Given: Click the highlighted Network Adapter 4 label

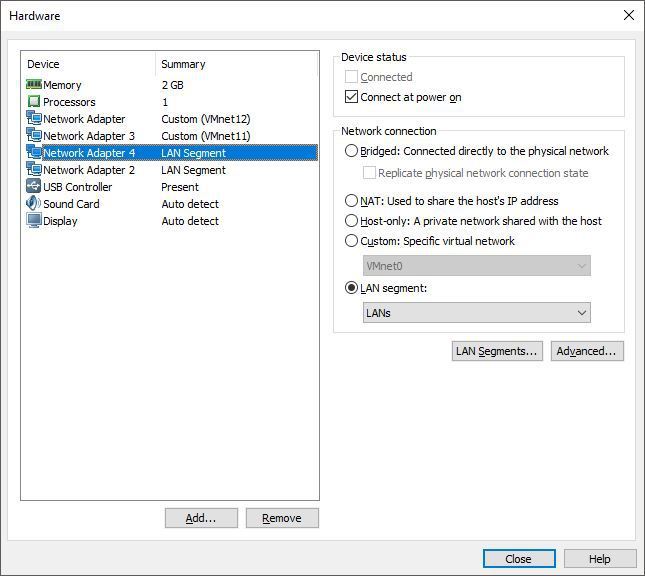Looking at the screenshot, I should 89,153.
